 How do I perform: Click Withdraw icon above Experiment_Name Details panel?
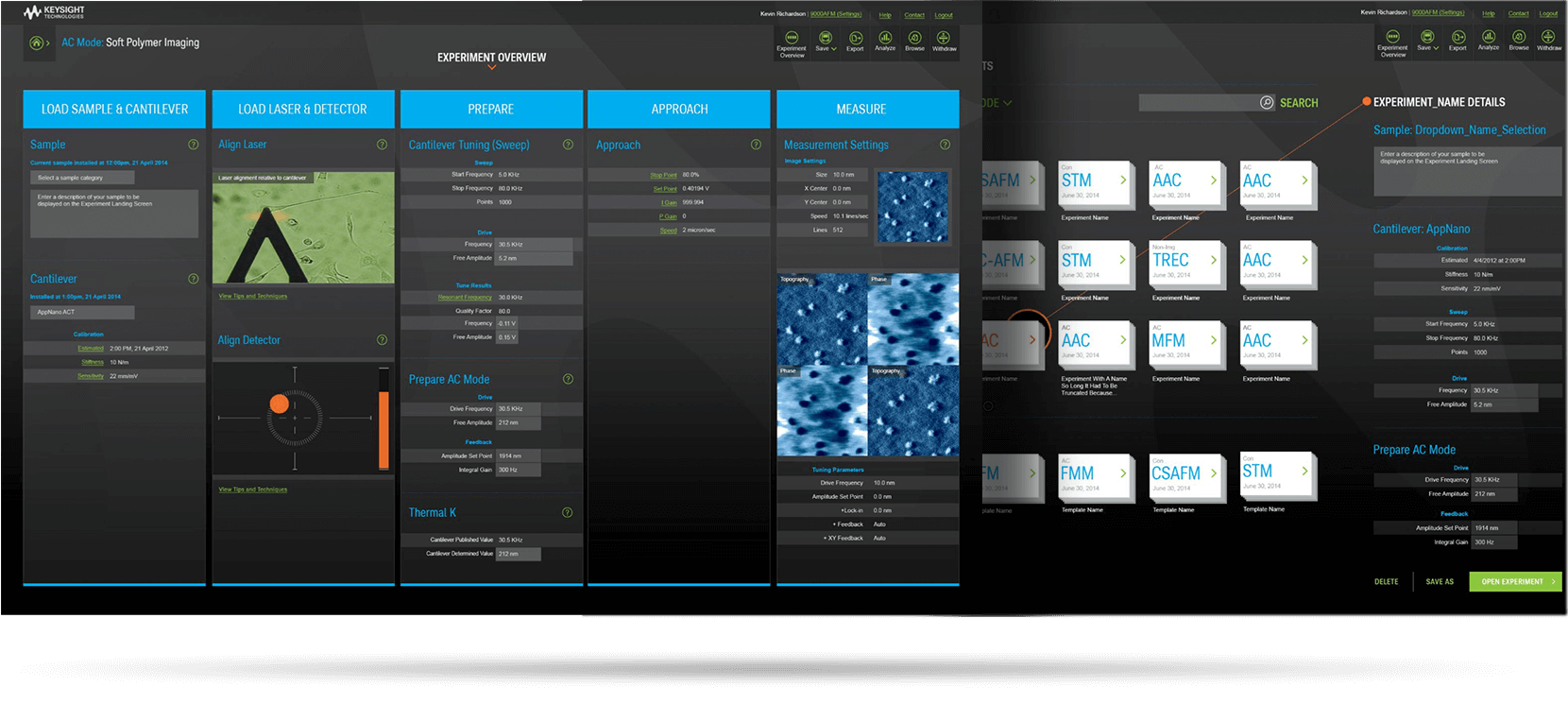click(1548, 40)
